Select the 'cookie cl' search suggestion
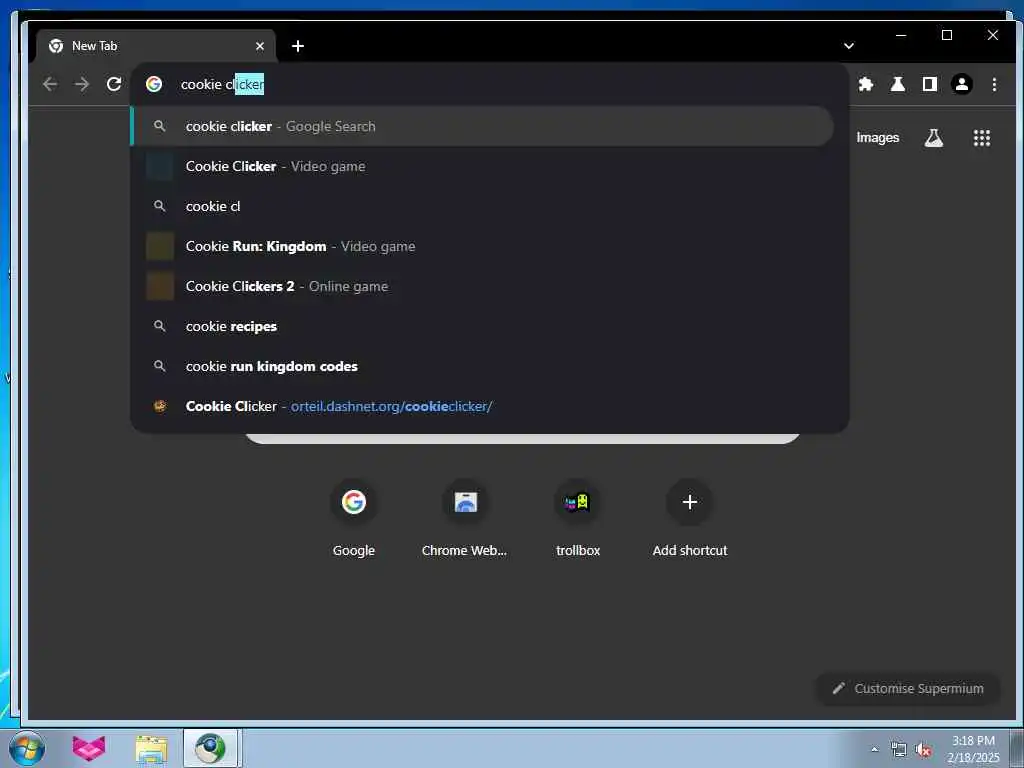1024x768 pixels. tap(482, 206)
